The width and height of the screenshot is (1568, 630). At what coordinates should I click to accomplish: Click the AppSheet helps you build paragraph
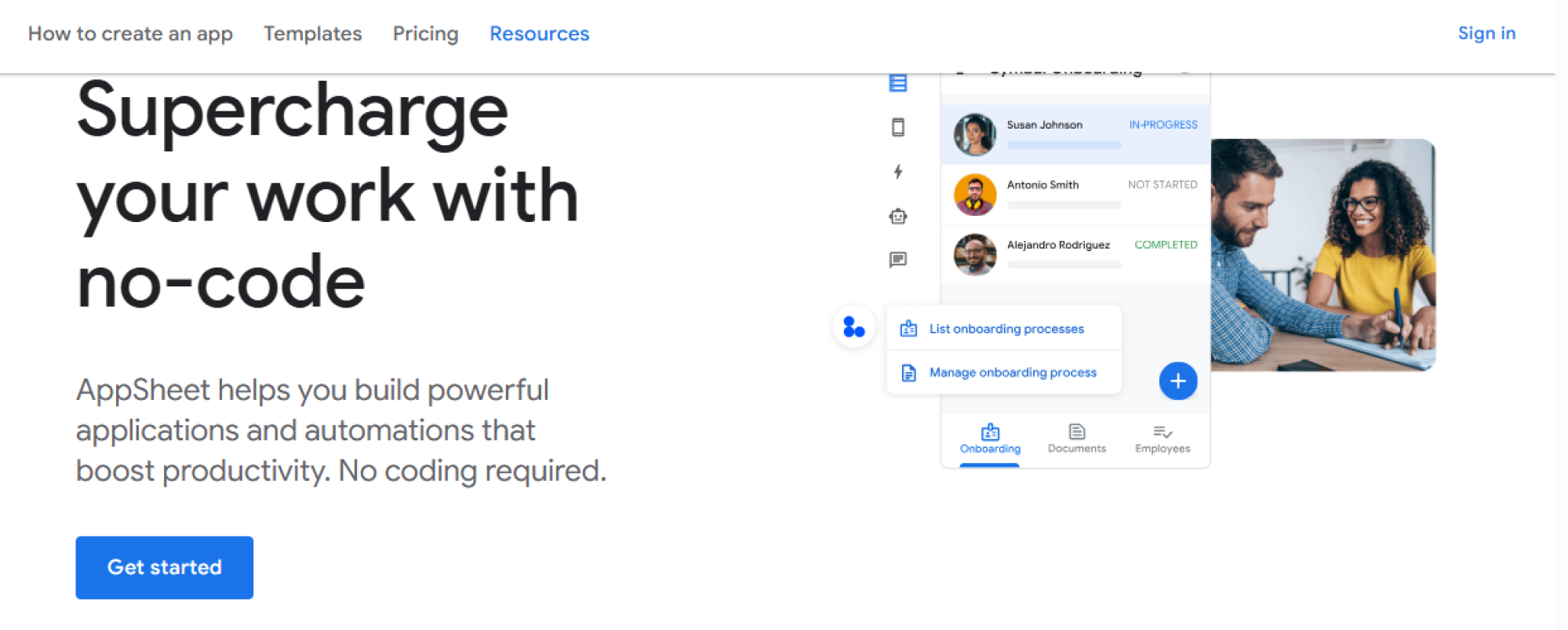(341, 430)
